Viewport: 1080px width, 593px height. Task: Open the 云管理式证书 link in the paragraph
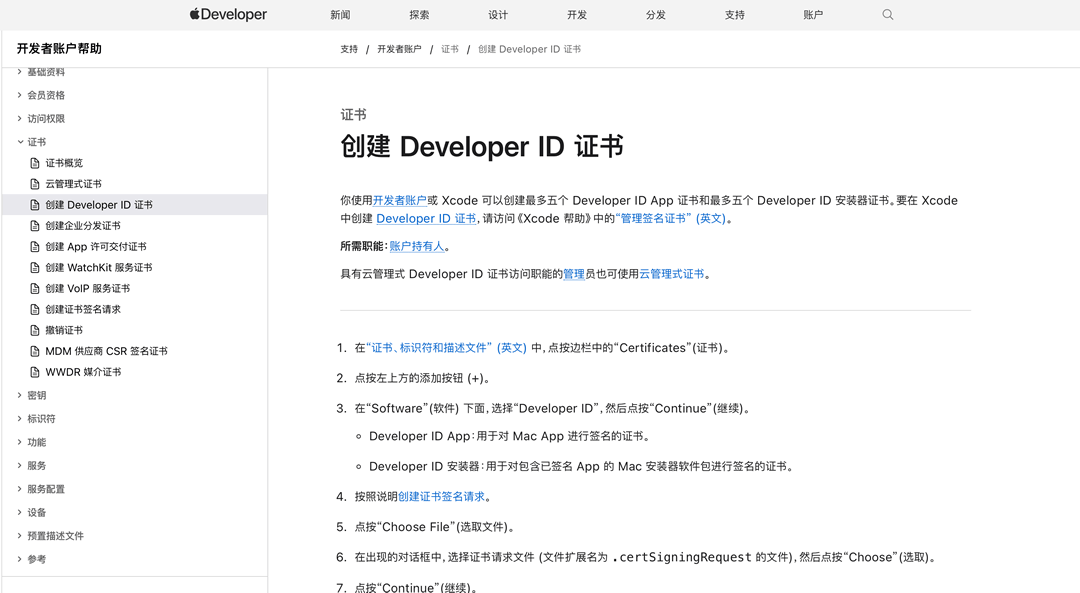pos(672,274)
